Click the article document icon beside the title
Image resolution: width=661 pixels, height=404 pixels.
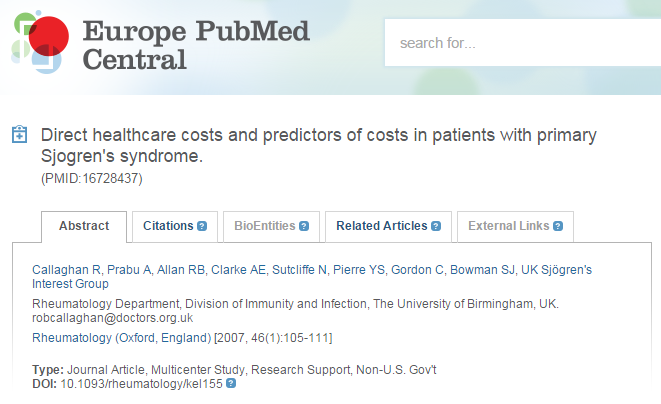[x=19, y=135]
